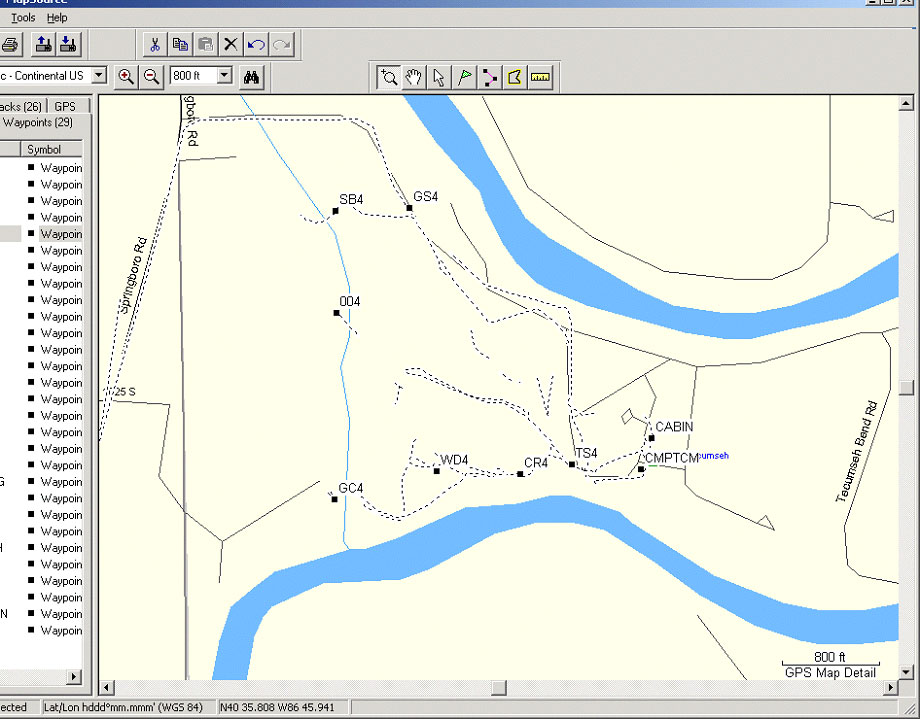Open the Continental US map product dropdown
This screenshot has height=719, width=920.
click(99, 76)
